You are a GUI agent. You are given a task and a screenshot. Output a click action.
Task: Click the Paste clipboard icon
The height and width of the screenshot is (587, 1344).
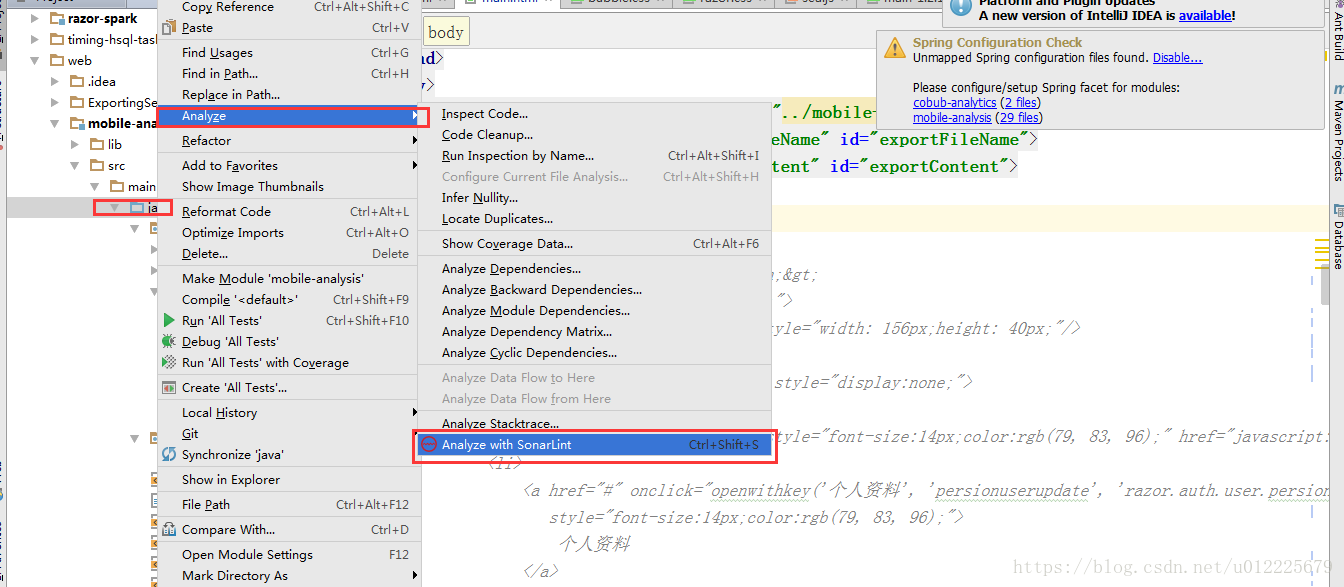pos(169,27)
